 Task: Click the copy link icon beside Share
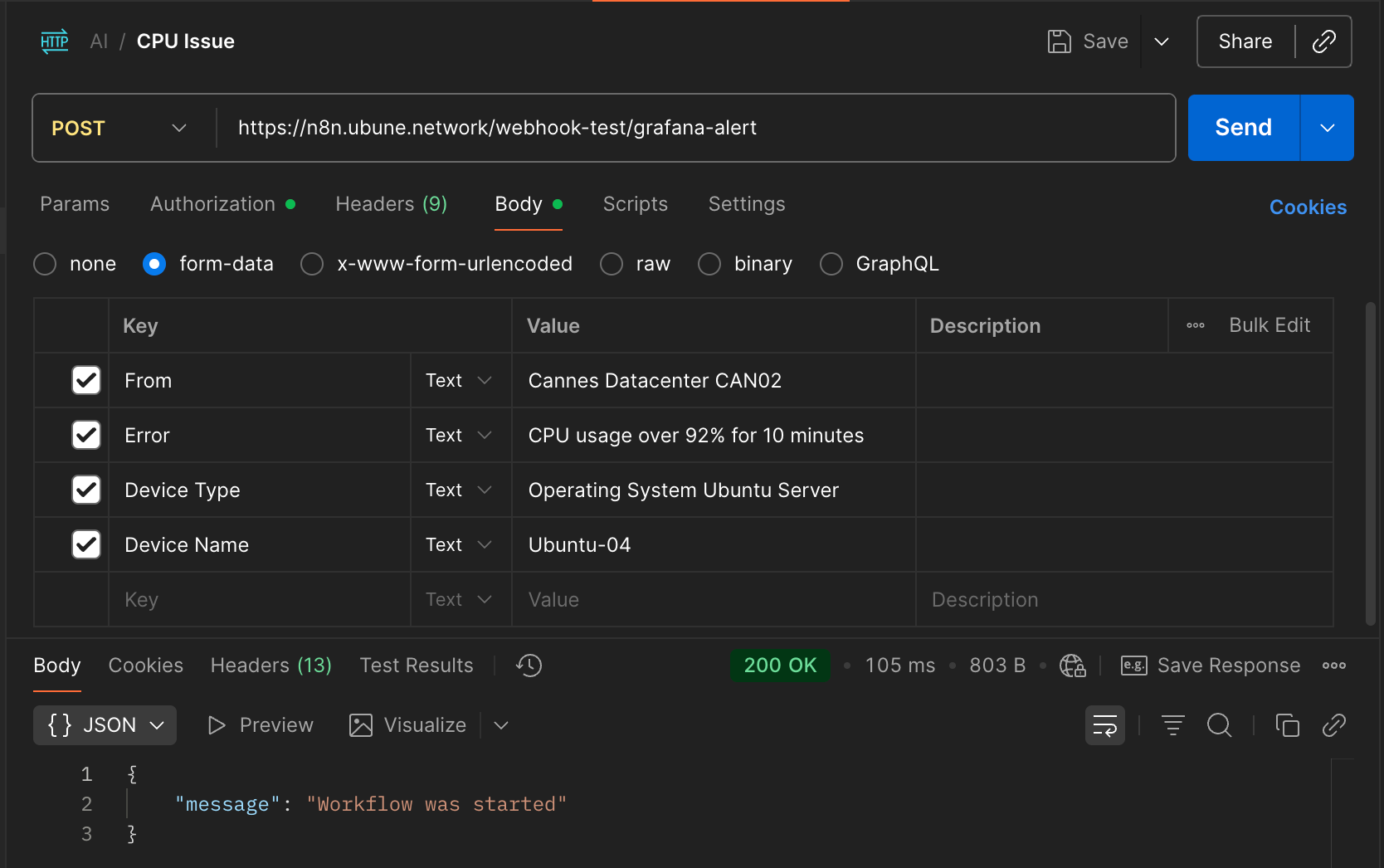point(1323,41)
